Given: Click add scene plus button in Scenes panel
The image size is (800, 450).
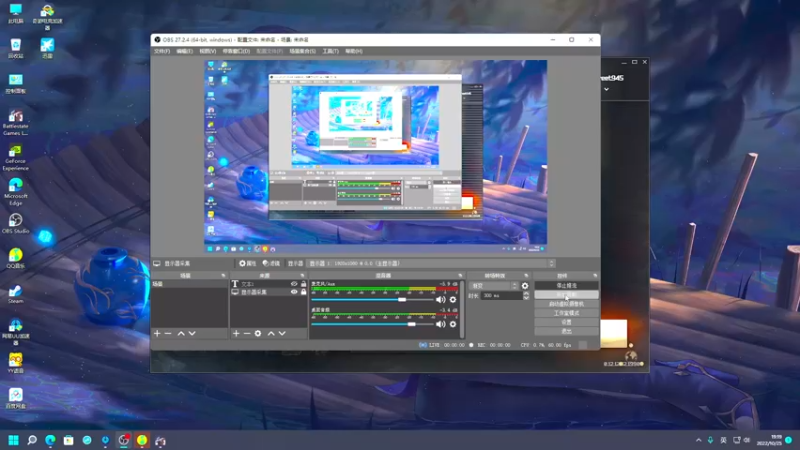Looking at the screenshot, I should coord(157,333).
